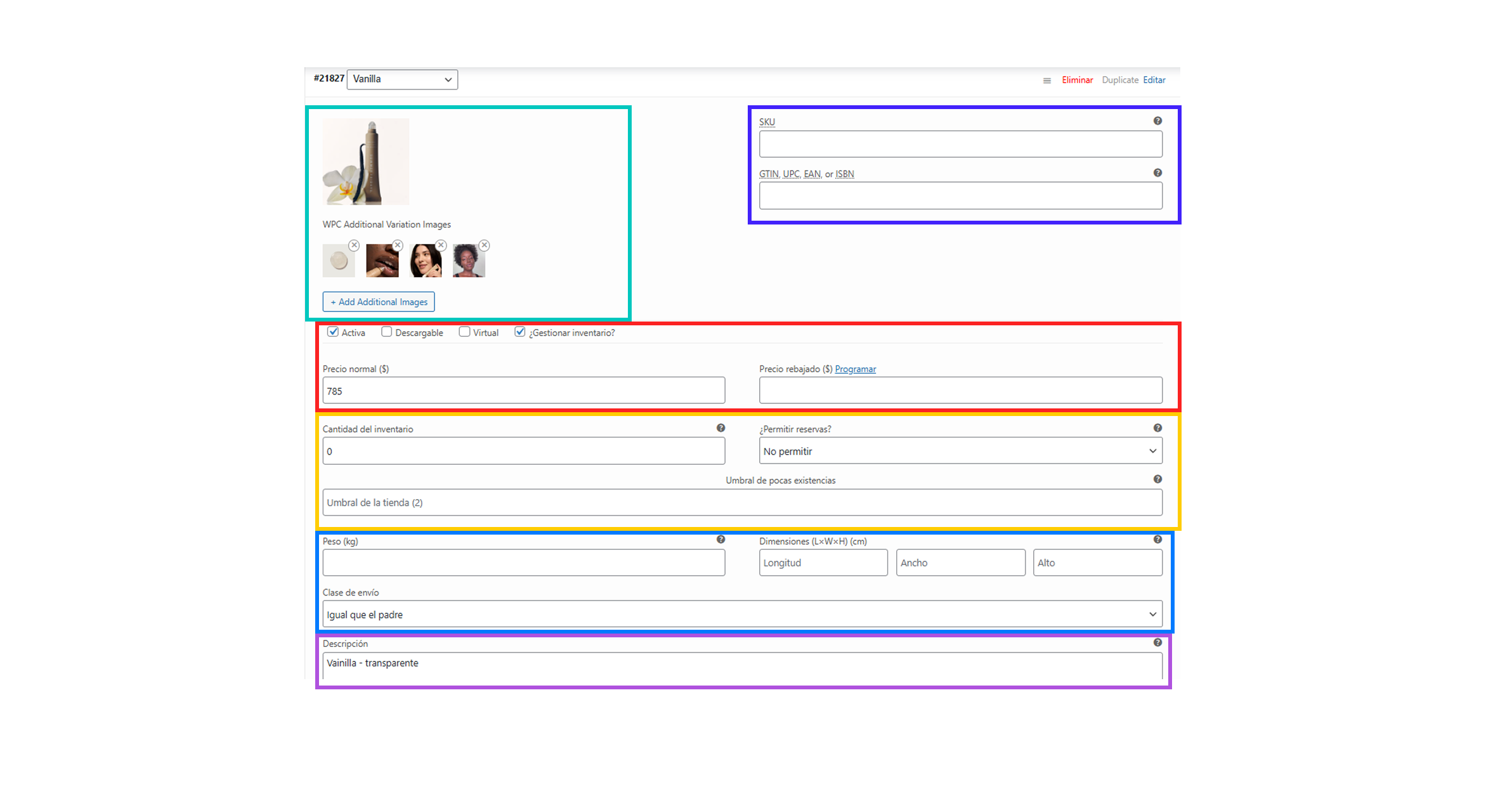
Task: Uncheck the Activa checkbox
Action: pyautogui.click(x=333, y=332)
